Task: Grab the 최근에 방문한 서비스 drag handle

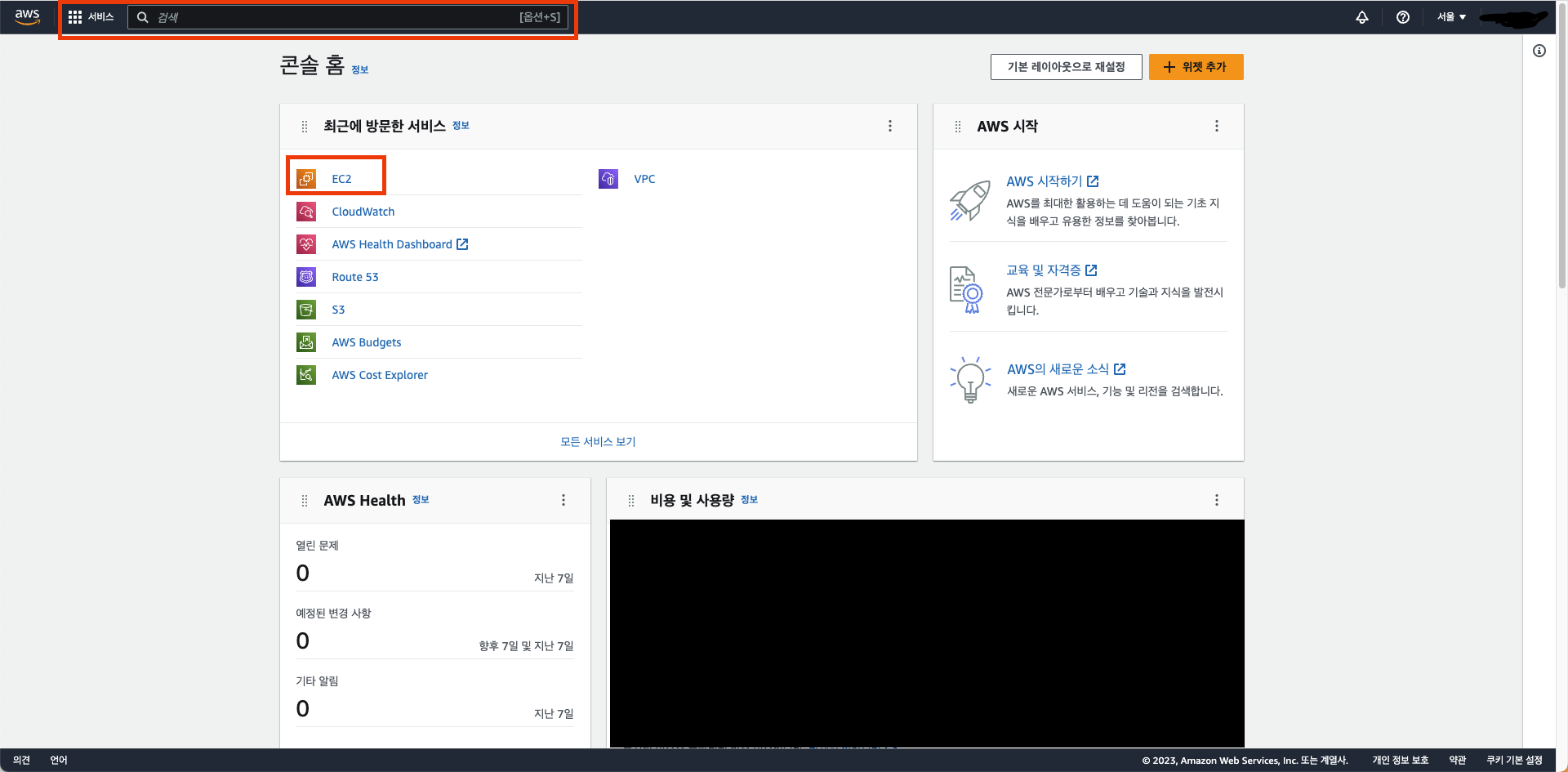Action: (x=305, y=127)
